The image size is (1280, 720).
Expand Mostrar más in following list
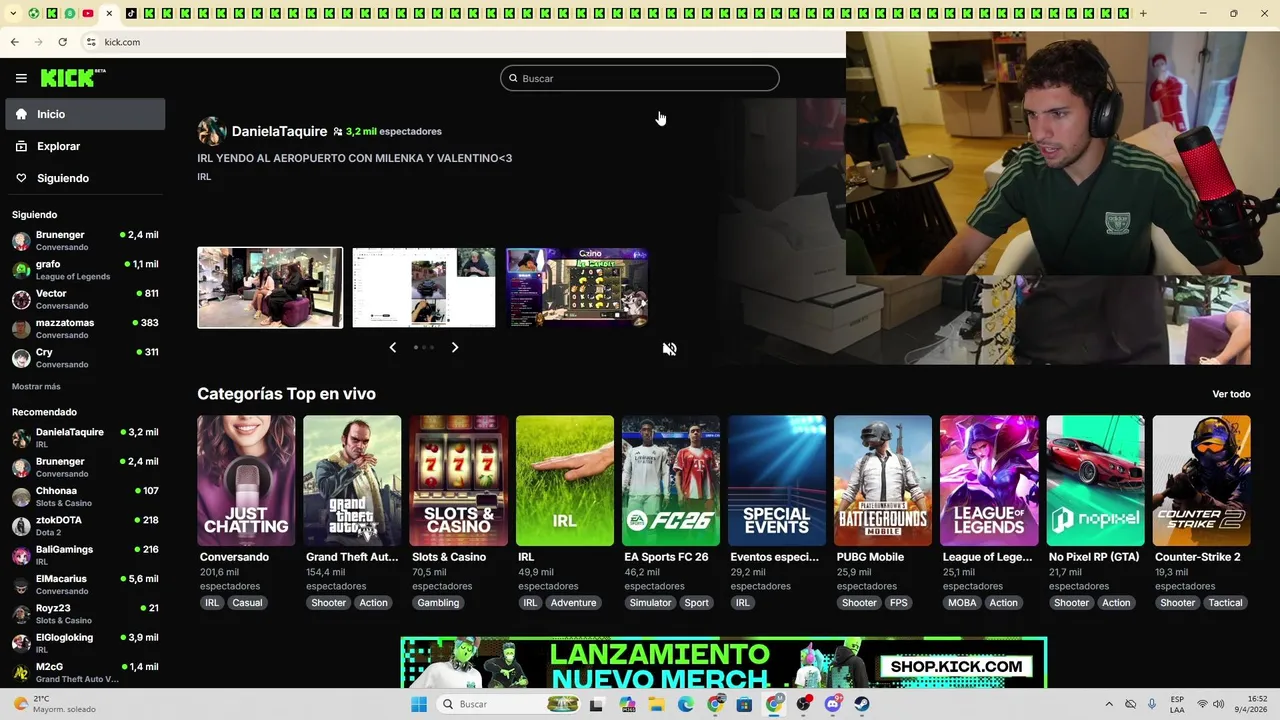36,386
